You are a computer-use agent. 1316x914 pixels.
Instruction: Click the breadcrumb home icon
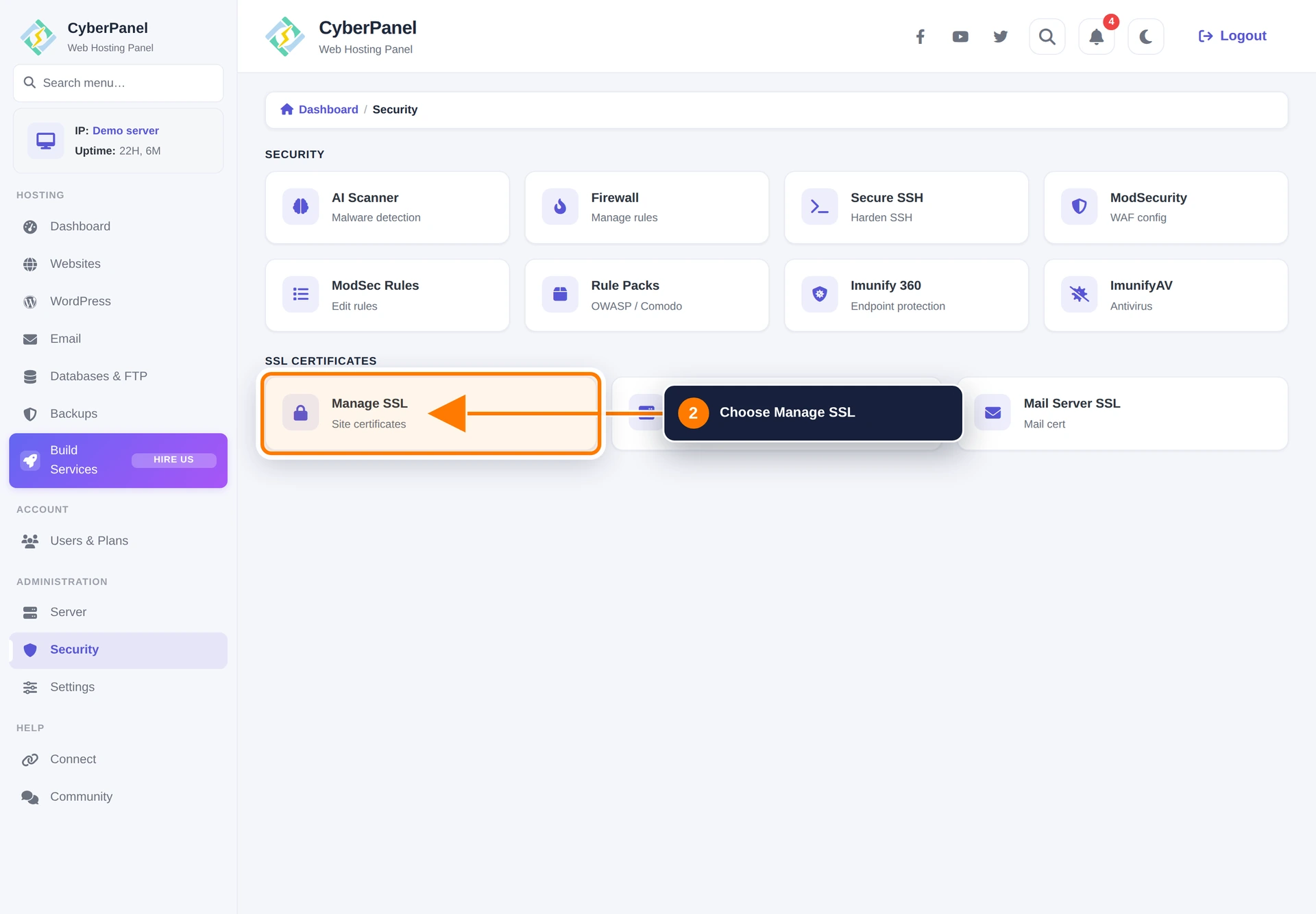click(287, 110)
